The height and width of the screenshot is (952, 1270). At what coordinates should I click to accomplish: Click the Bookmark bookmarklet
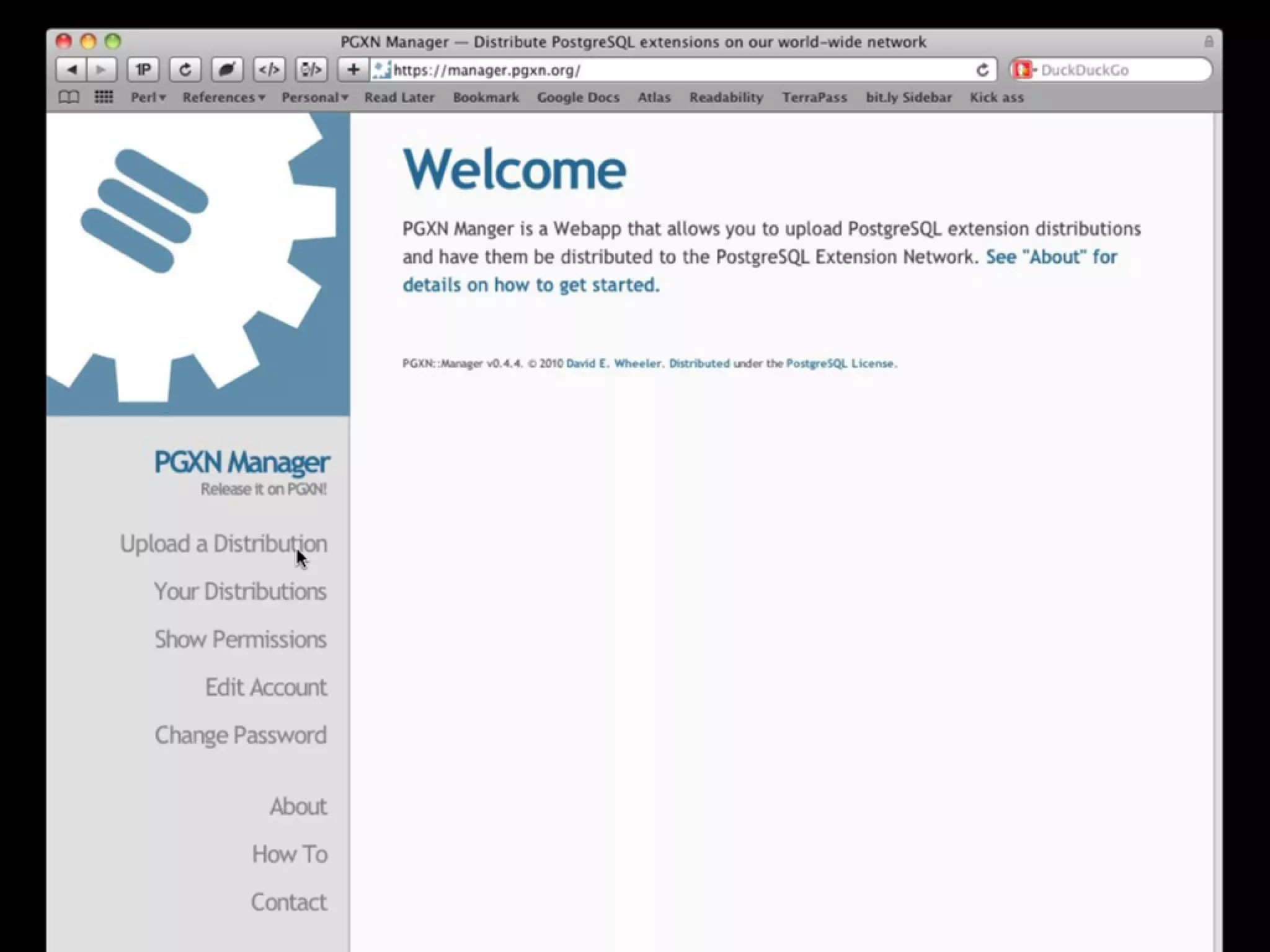[x=486, y=97]
